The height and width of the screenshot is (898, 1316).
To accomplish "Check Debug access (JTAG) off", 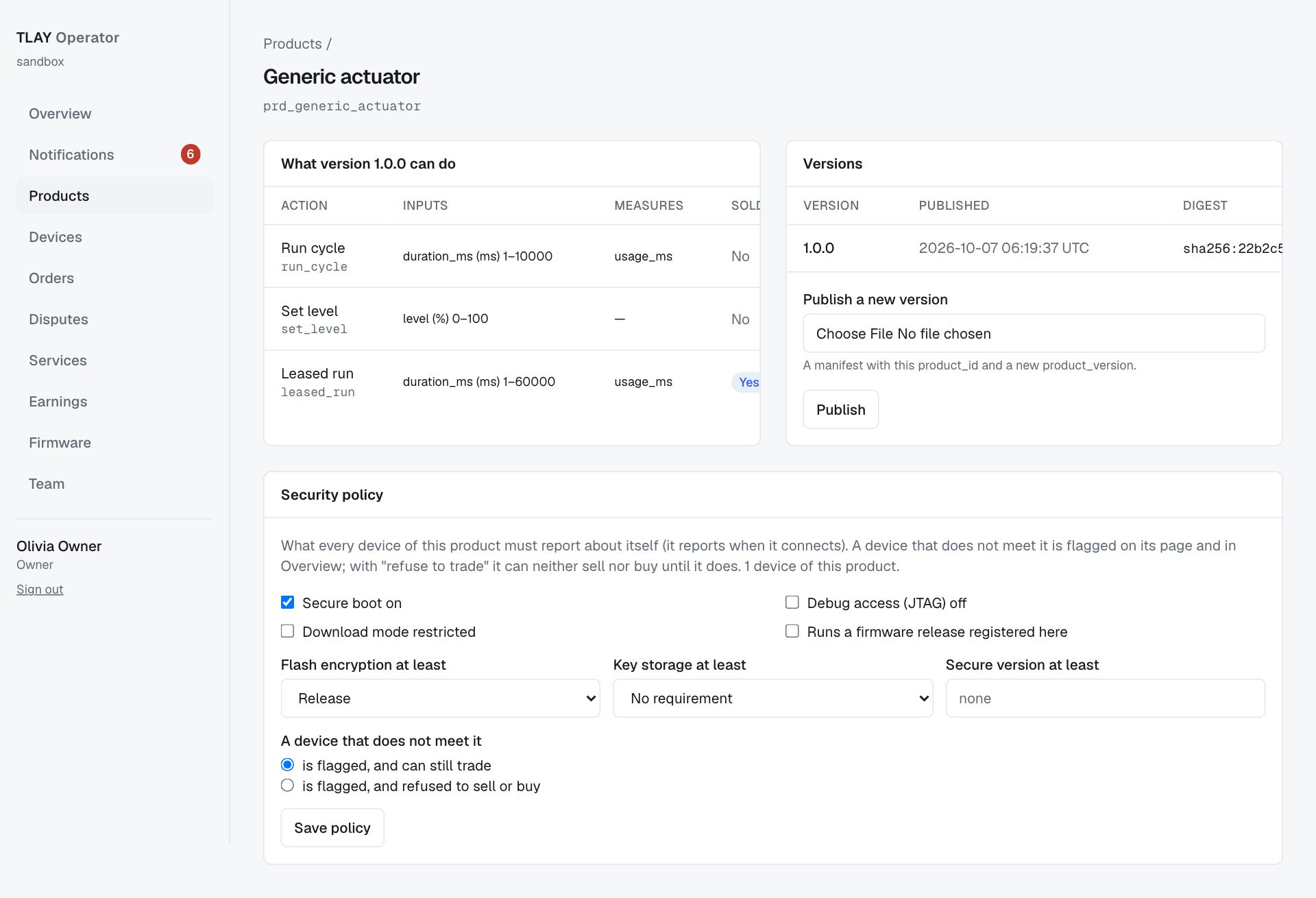I will click(792, 603).
